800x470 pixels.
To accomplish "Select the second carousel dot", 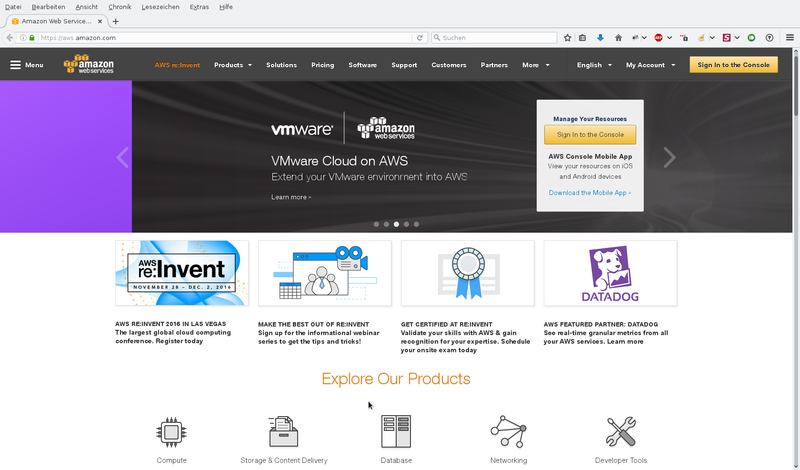I will (386, 225).
